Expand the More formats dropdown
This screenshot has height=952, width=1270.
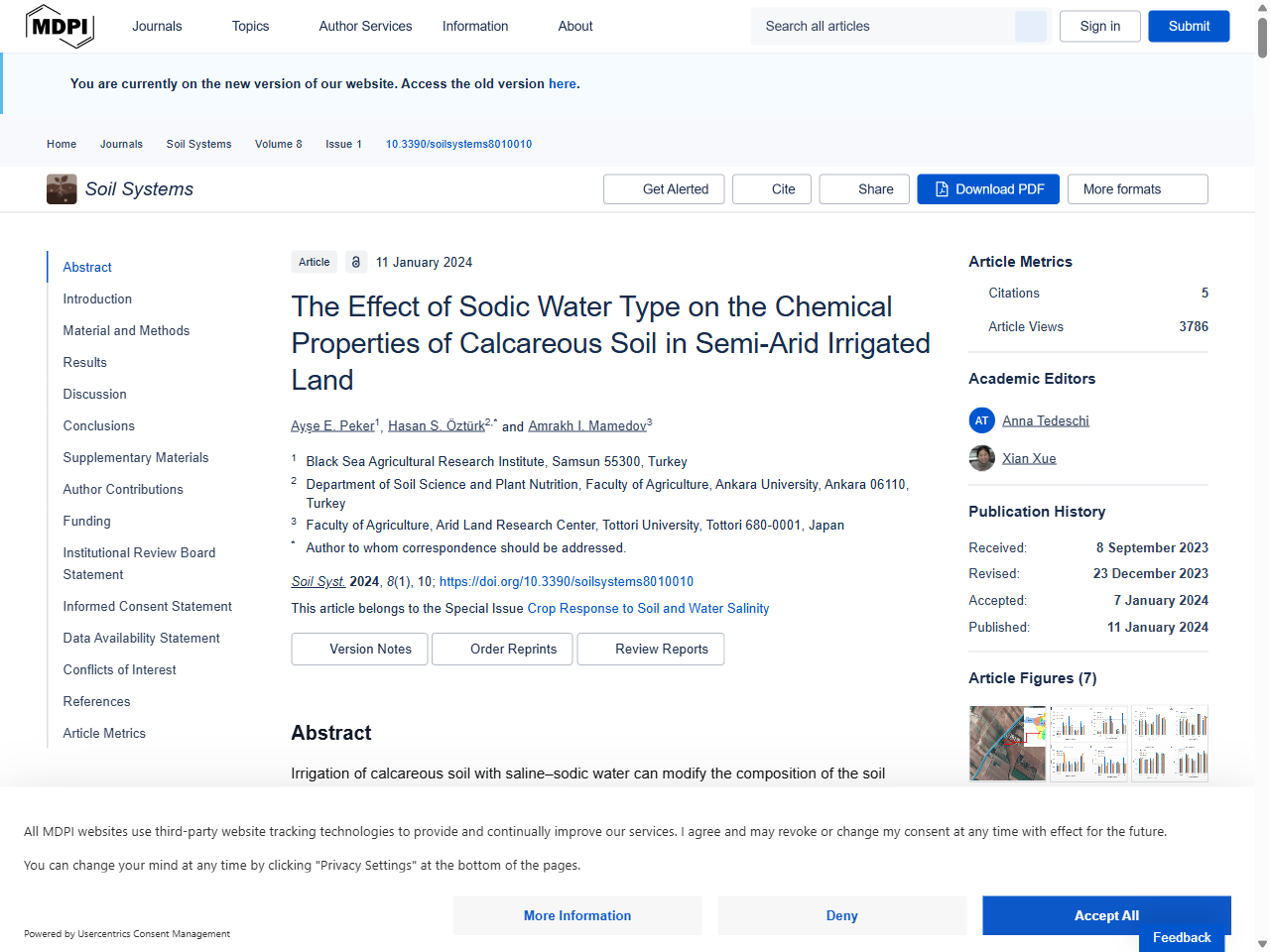click(1137, 189)
